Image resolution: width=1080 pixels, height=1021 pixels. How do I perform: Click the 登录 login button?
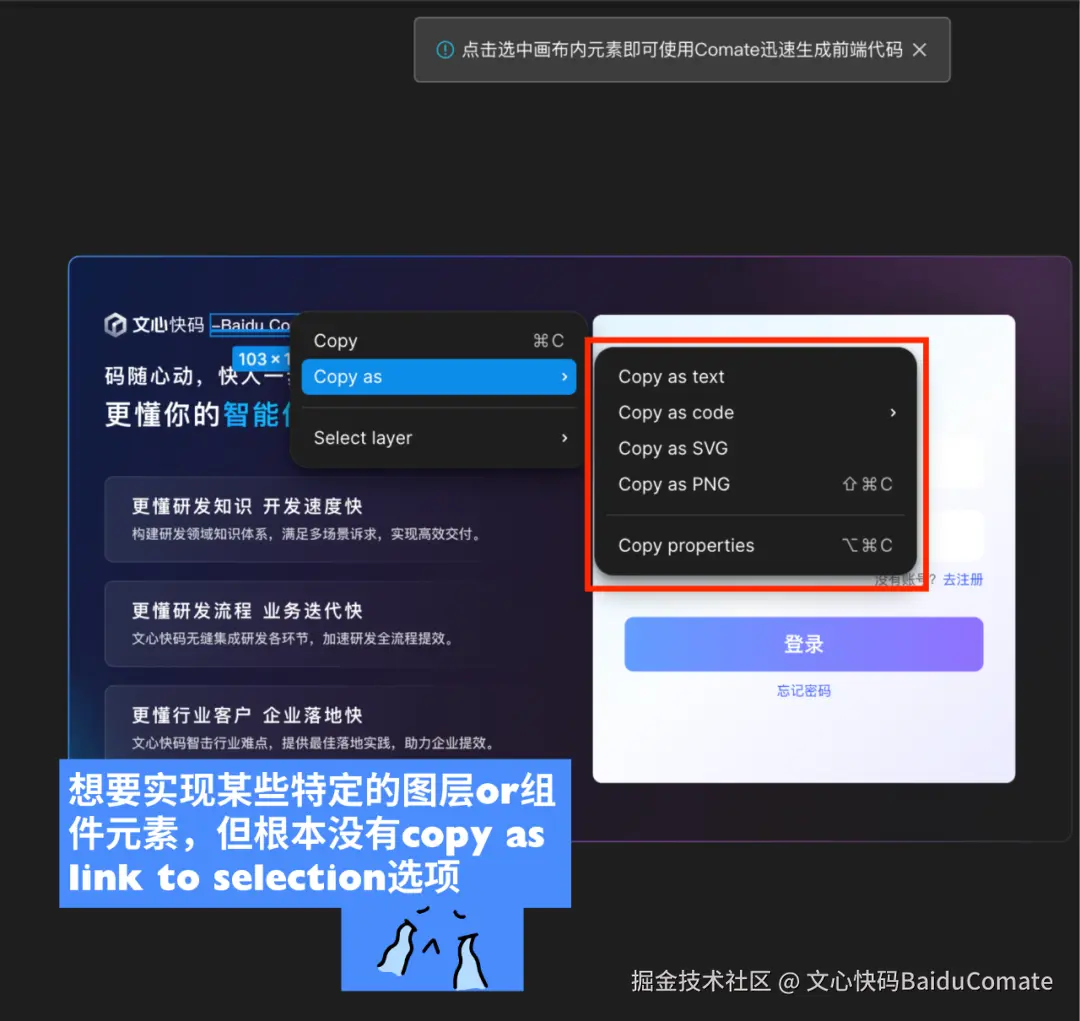coord(804,644)
